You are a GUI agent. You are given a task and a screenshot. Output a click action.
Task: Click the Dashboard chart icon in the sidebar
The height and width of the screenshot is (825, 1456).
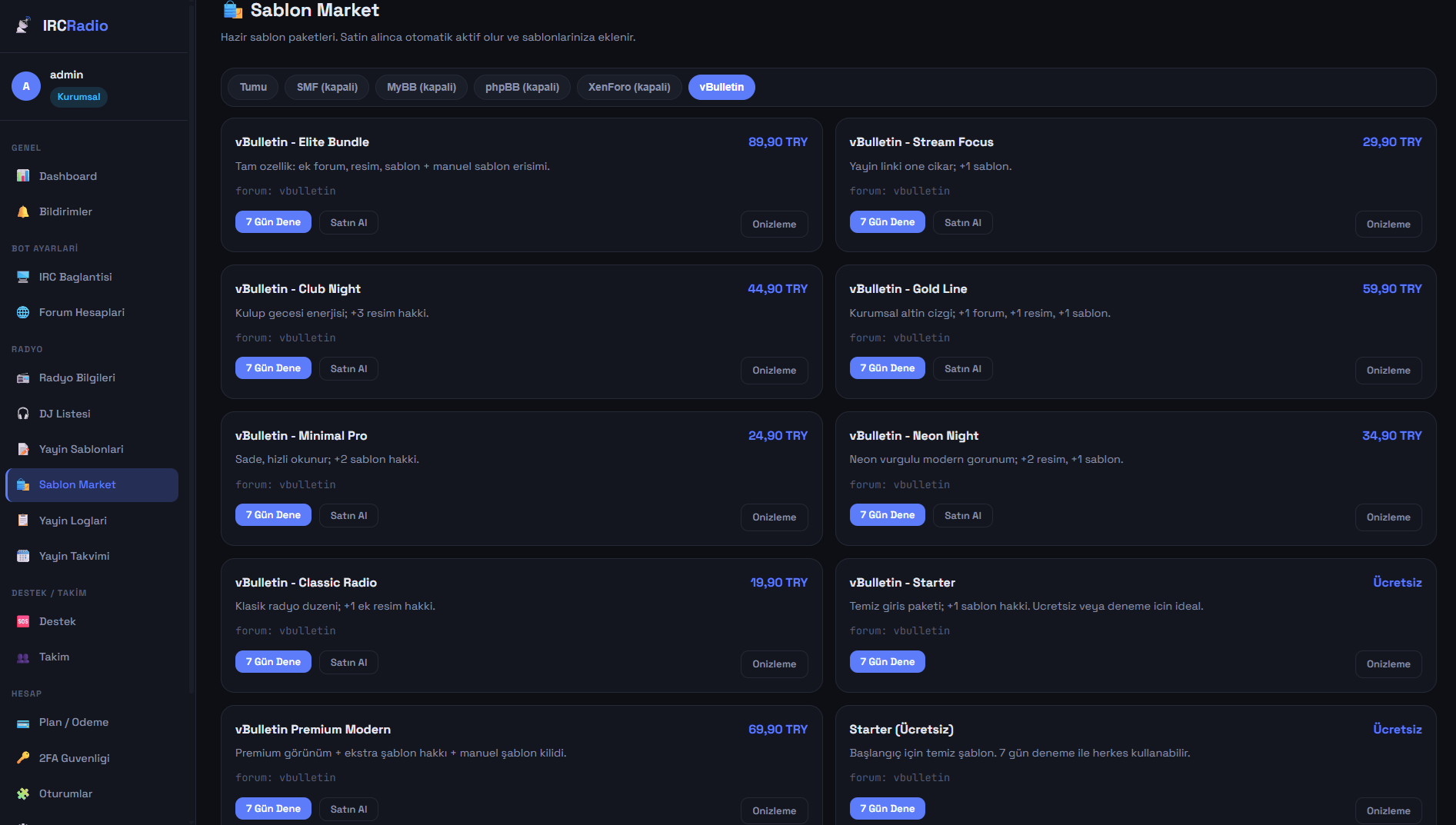[x=23, y=176]
